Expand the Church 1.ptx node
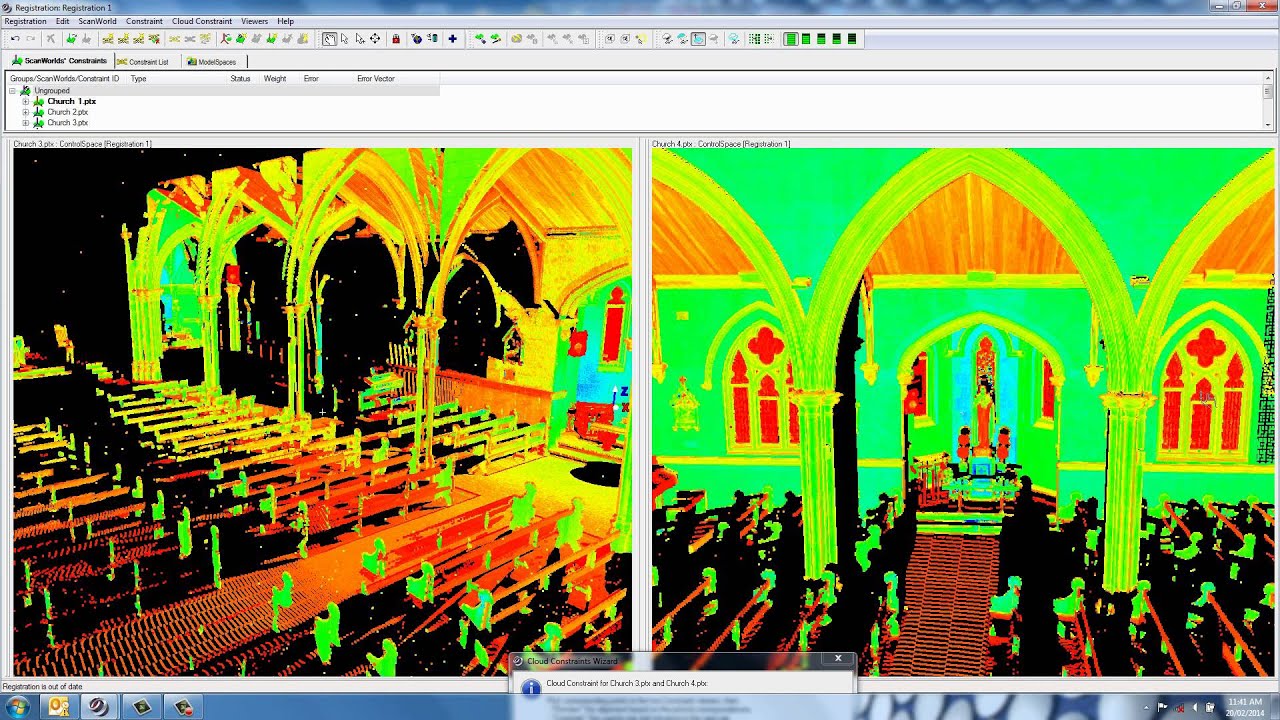This screenshot has width=1280, height=720. pos(25,101)
